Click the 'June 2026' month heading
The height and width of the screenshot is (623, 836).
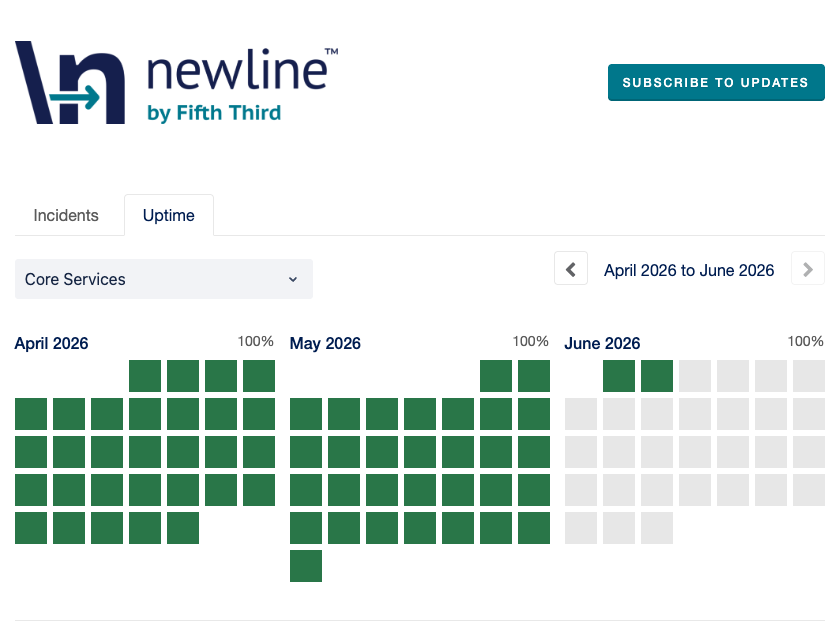602,343
